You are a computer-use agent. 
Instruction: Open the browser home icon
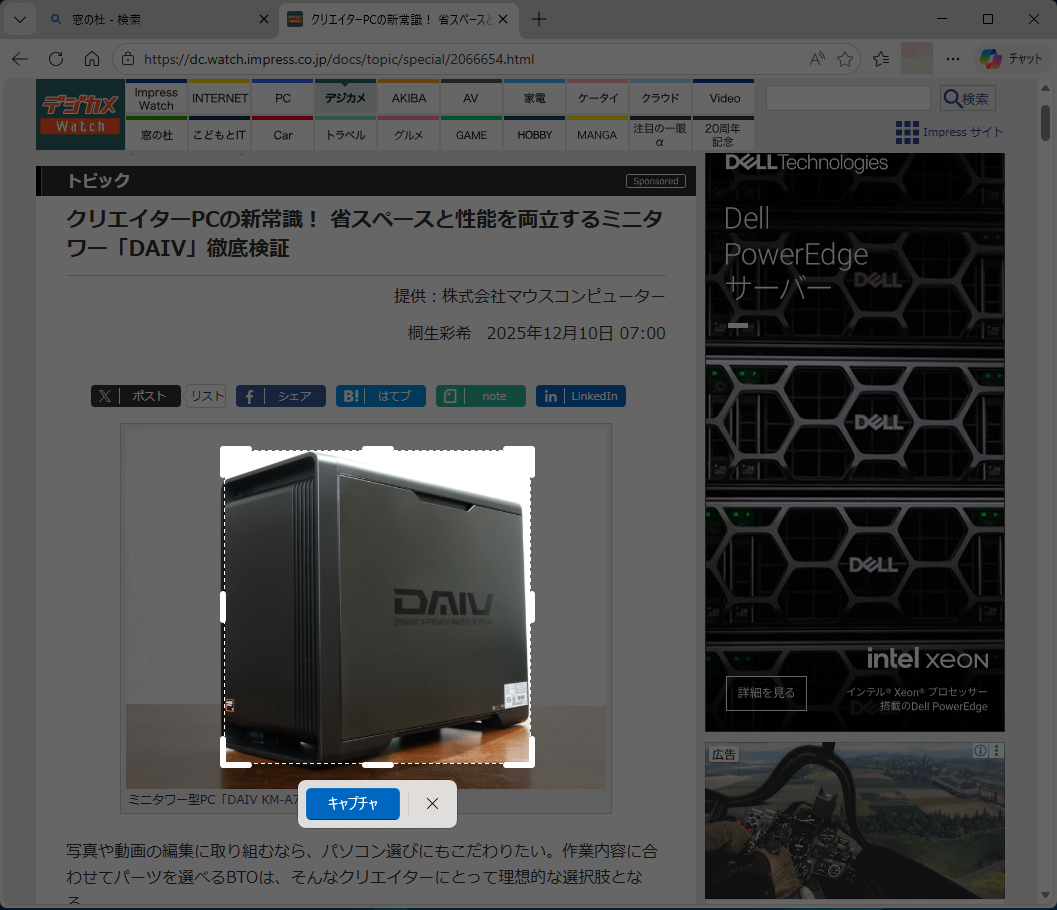coord(92,59)
